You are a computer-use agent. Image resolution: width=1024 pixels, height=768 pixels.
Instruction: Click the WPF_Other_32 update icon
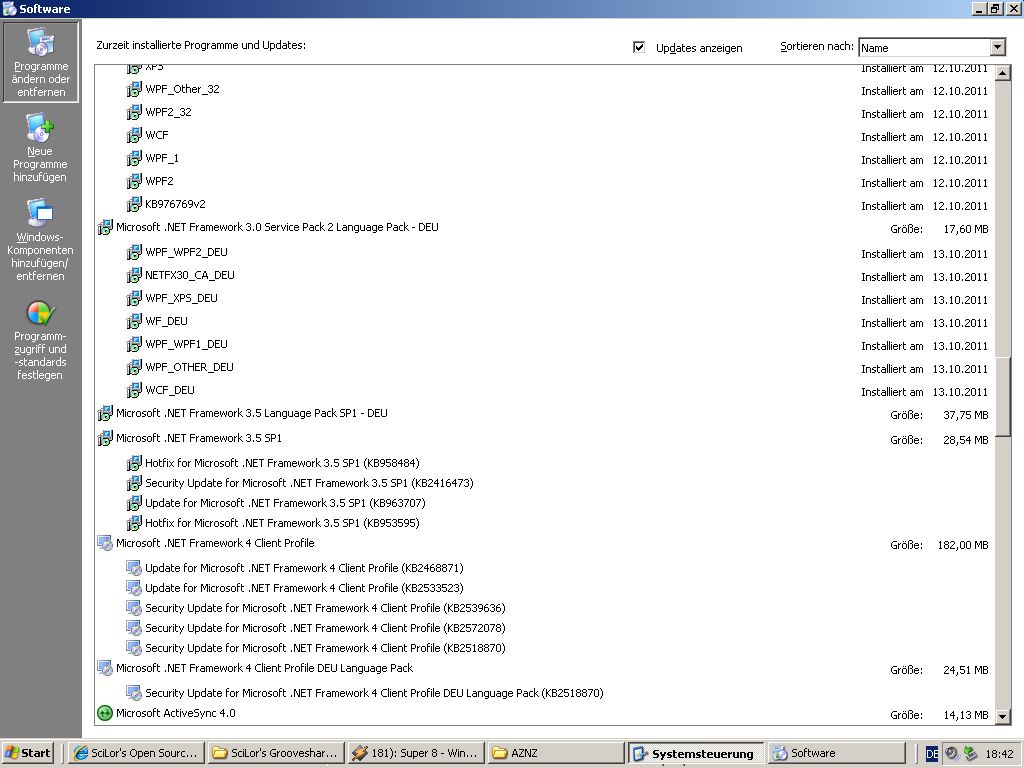click(134, 89)
